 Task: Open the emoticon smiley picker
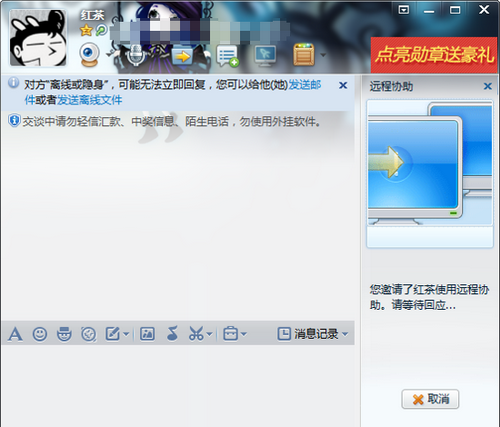click(40, 334)
